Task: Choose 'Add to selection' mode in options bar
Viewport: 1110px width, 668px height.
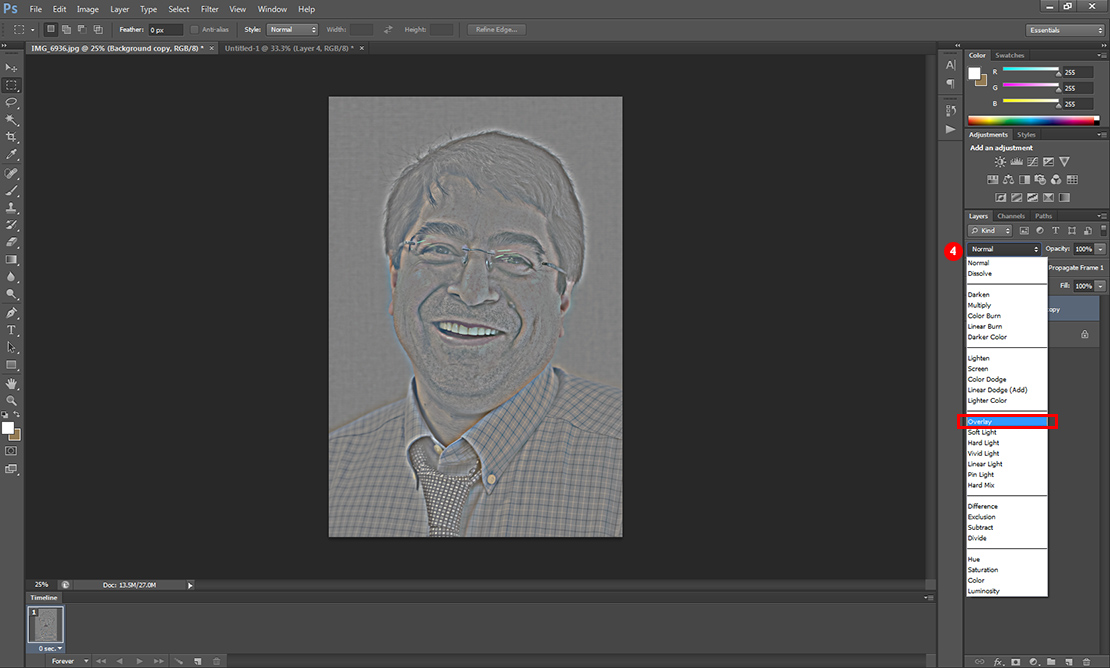Action: pos(66,30)
